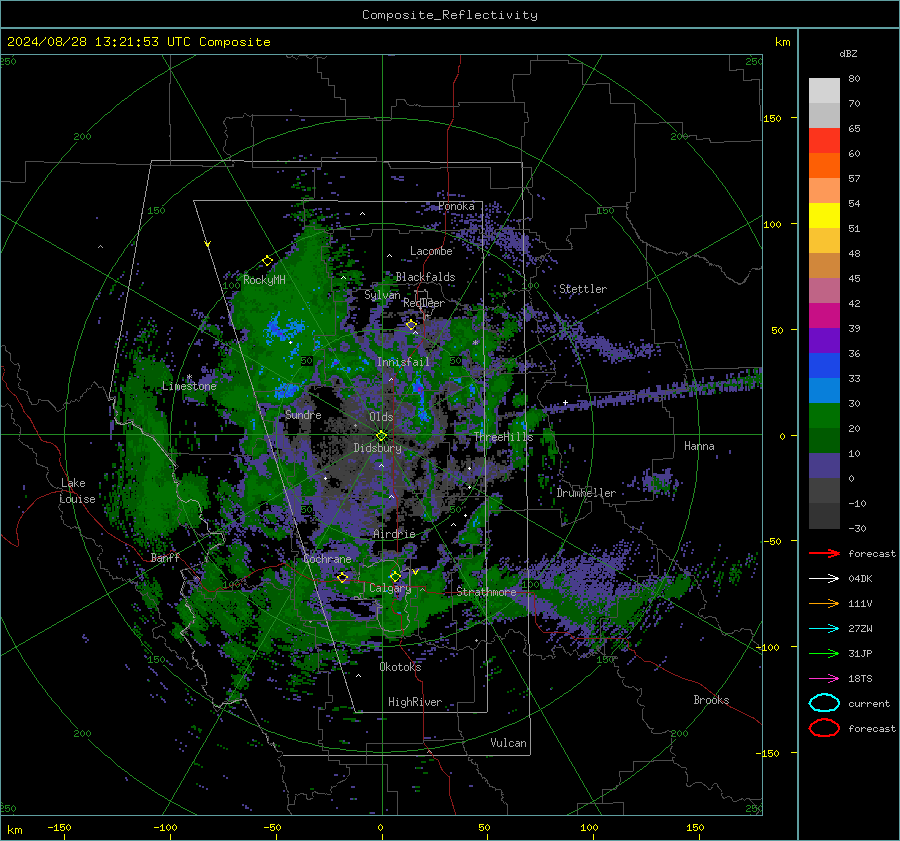Click the Sylvan map label
The image size is (900, 841).
[x=382, y=295]
